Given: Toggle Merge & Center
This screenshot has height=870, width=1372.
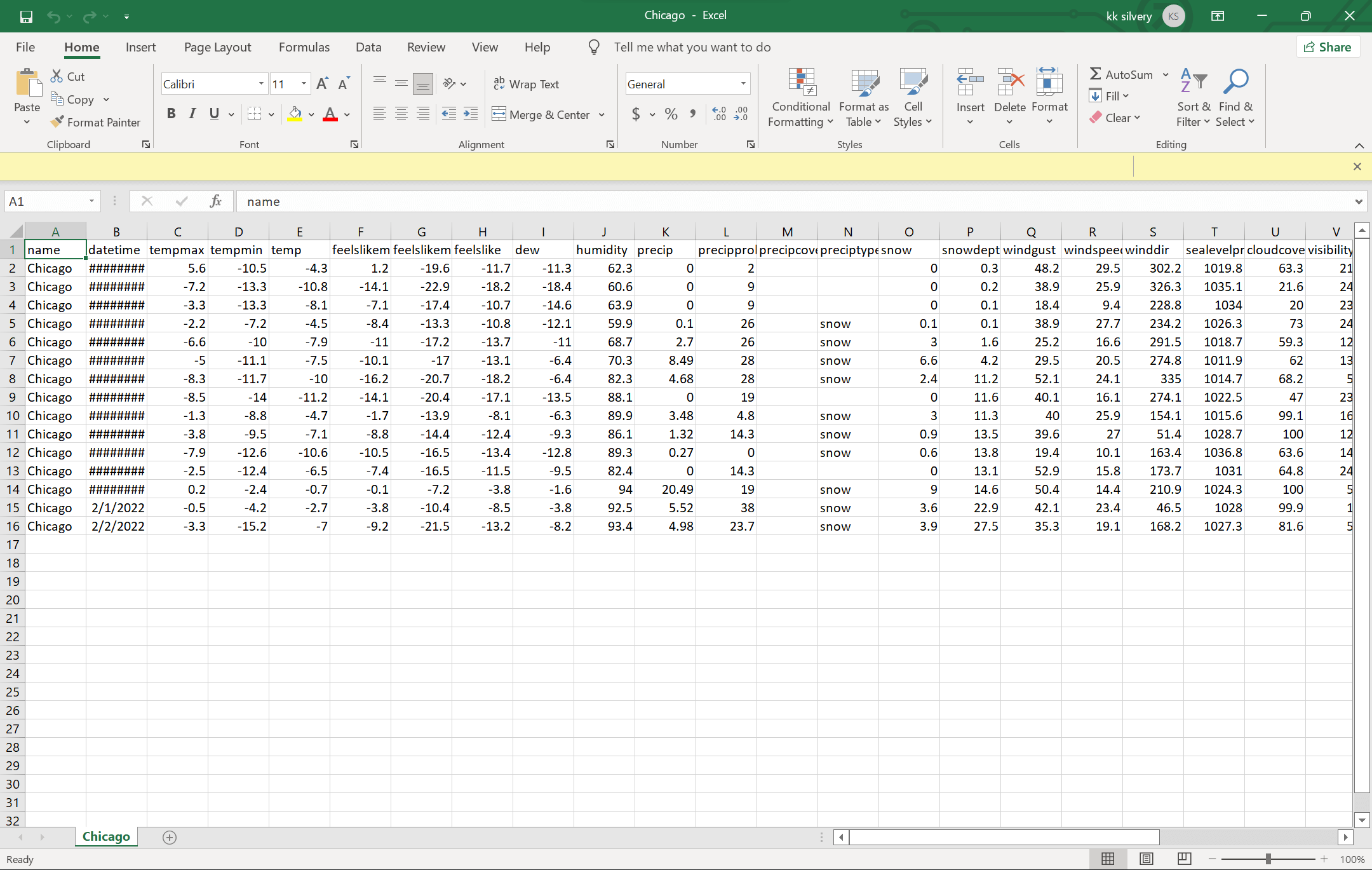Looking at the screenshot, I should click(x=541, y=114).
